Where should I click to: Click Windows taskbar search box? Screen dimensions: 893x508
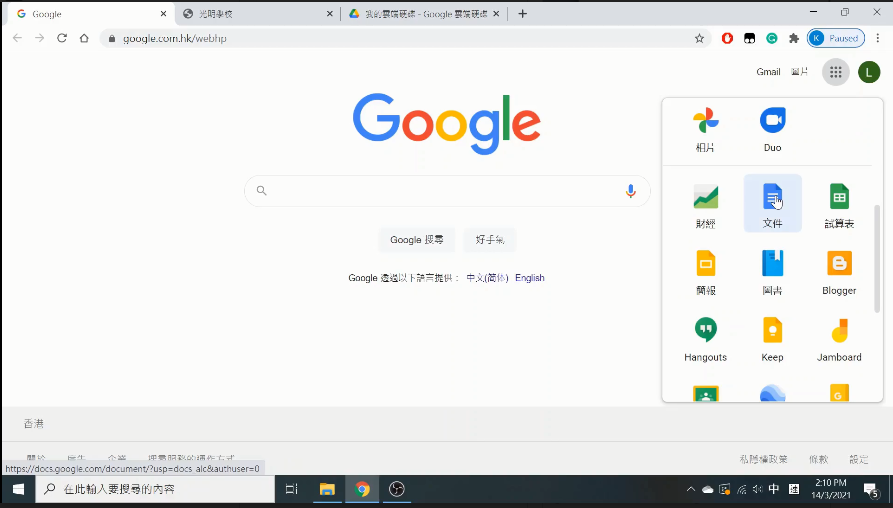point(155,489)
